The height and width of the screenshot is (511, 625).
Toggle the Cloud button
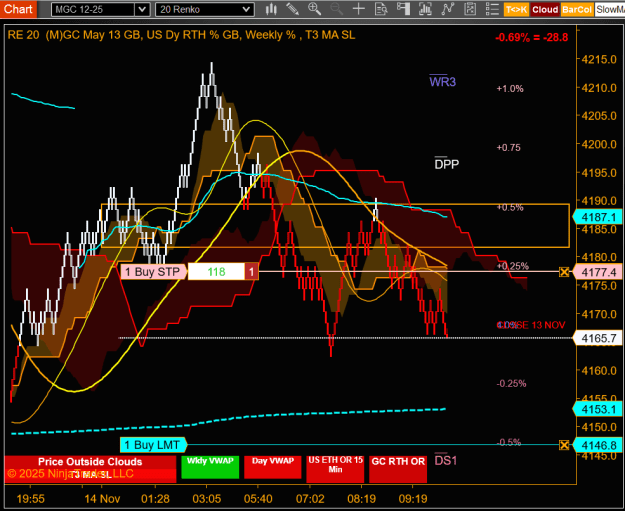[x=545, y=9]
